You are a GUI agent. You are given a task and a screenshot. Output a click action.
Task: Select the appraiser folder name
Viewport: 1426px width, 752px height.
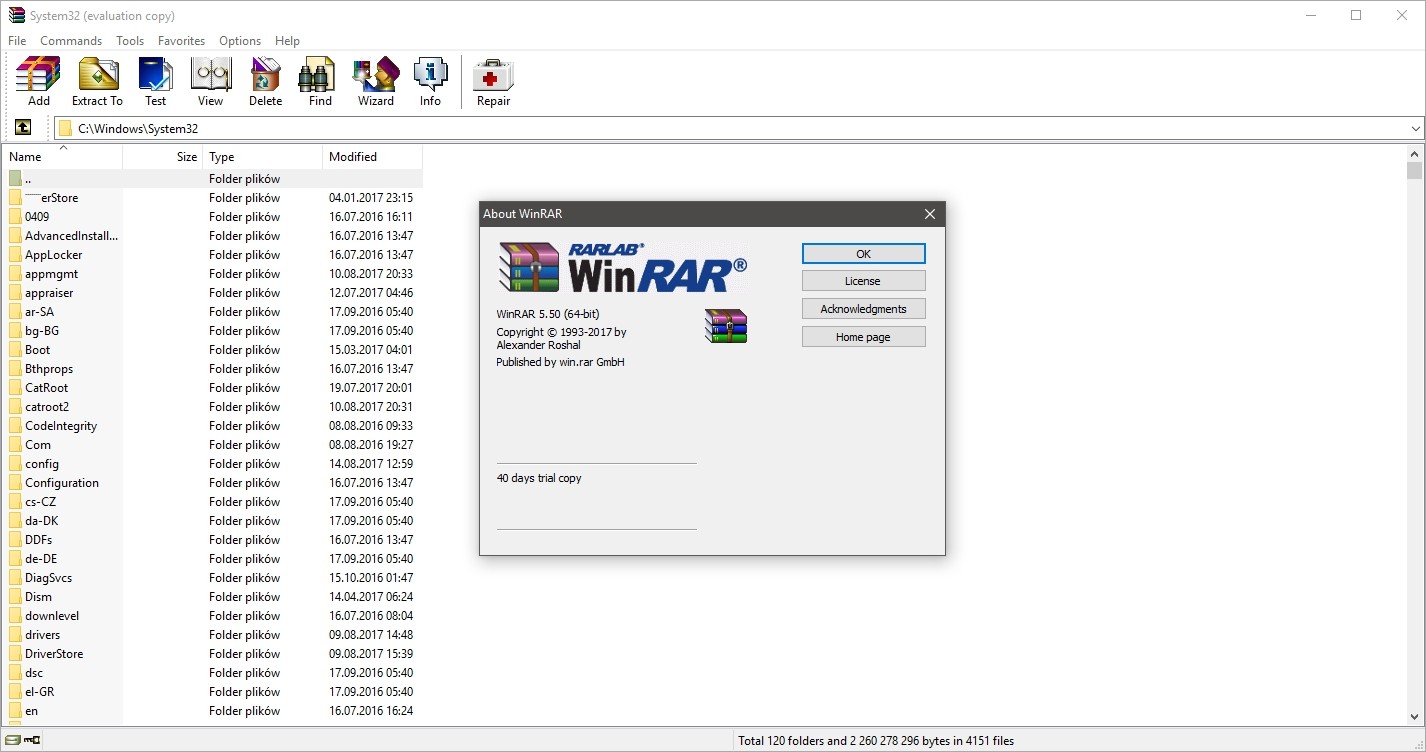[49, 293]
